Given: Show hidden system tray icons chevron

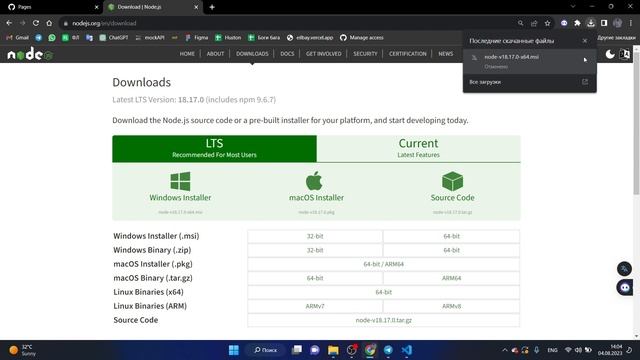Looking at the screenshot, I should click(x=504, y=350).
